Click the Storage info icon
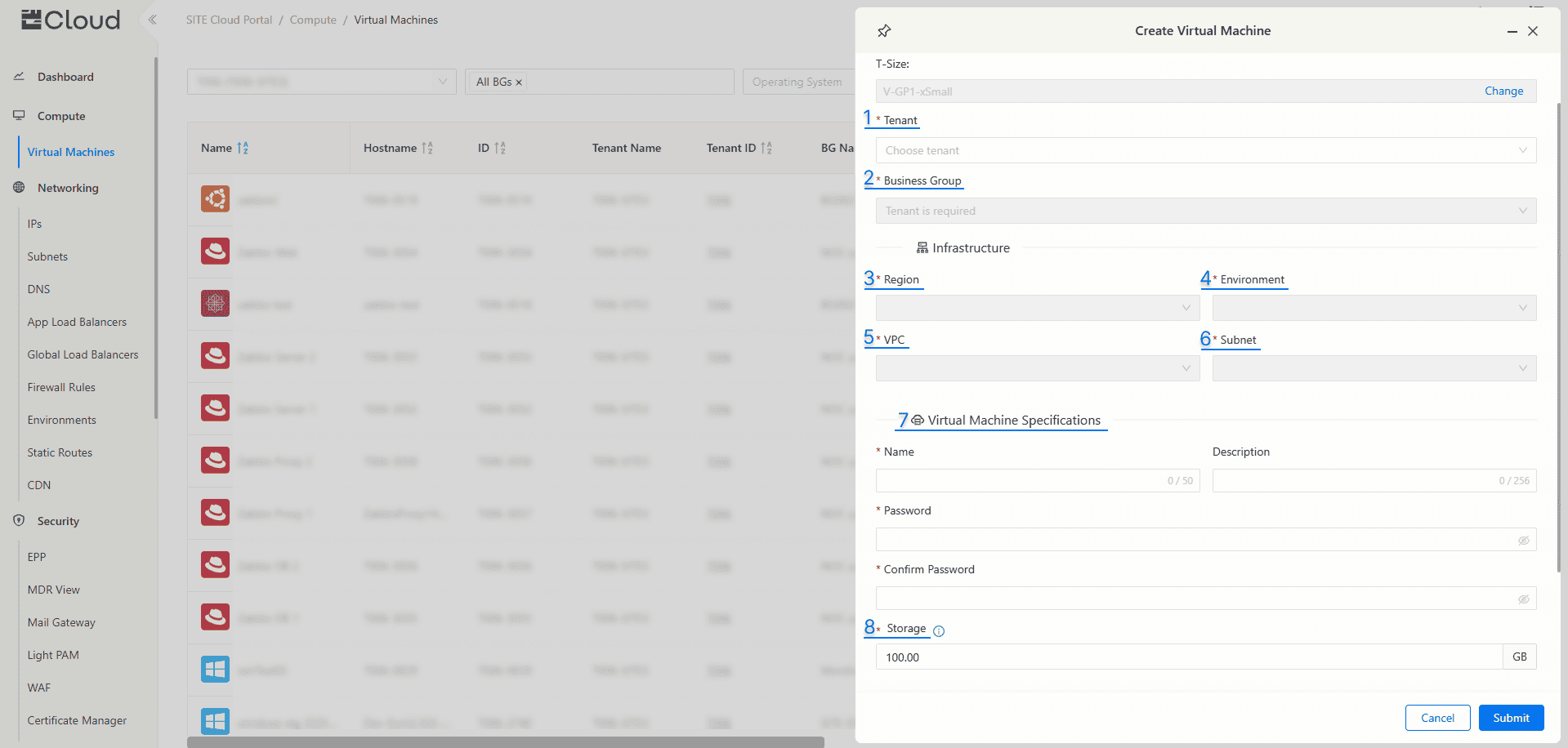Image resolution: width=1568 pixels, height=748 pixels. point(939,630)
